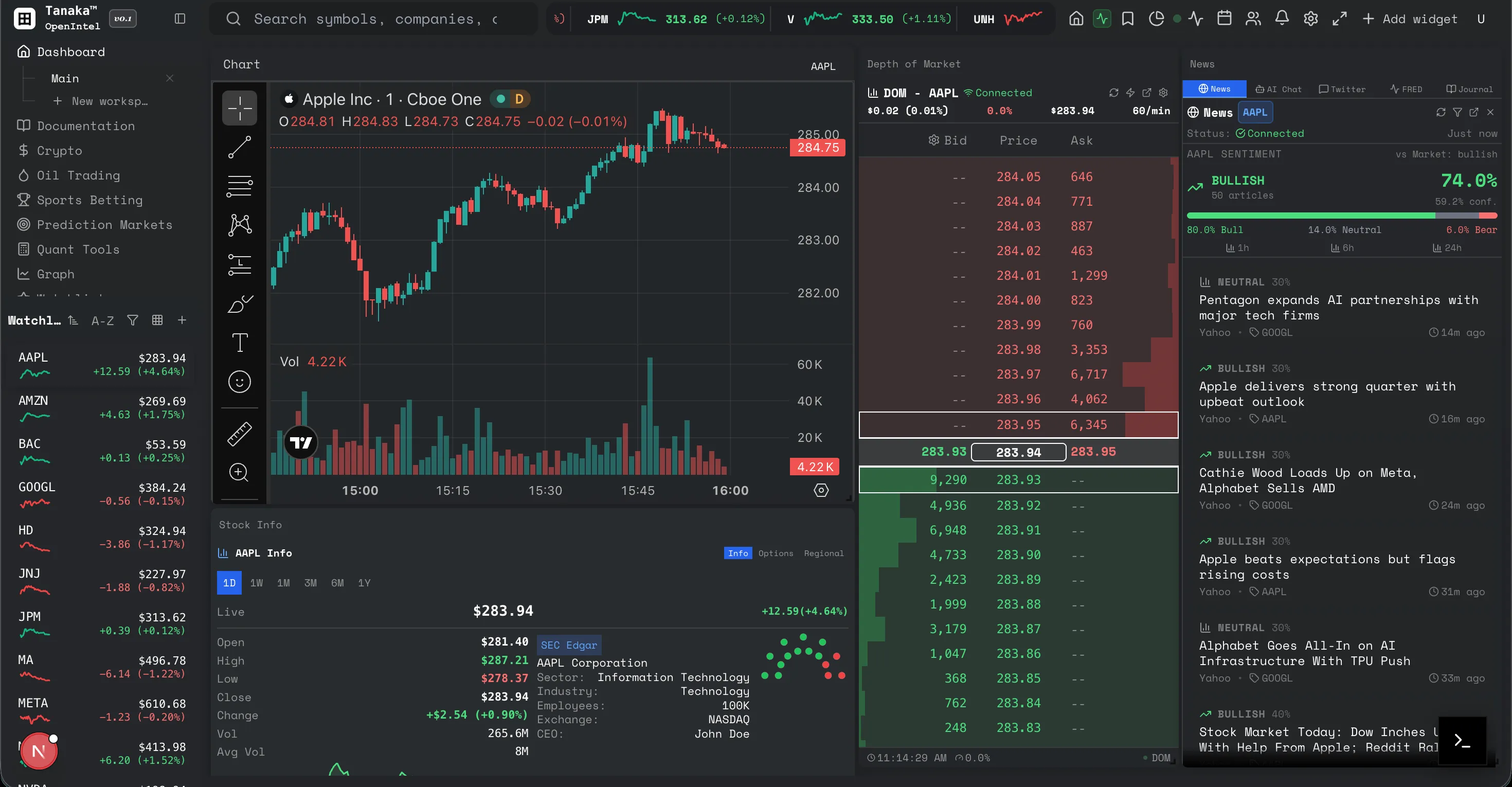Select the pattern drawing tool
Screen dimensions: 1512x787
240,225
